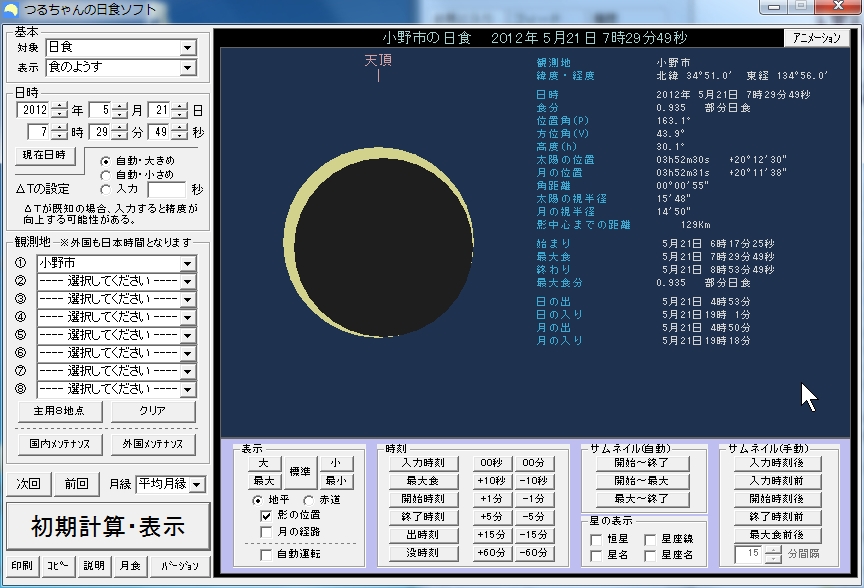Click the コピー copy button
The image size is (864, 588).
click(58, 565)
